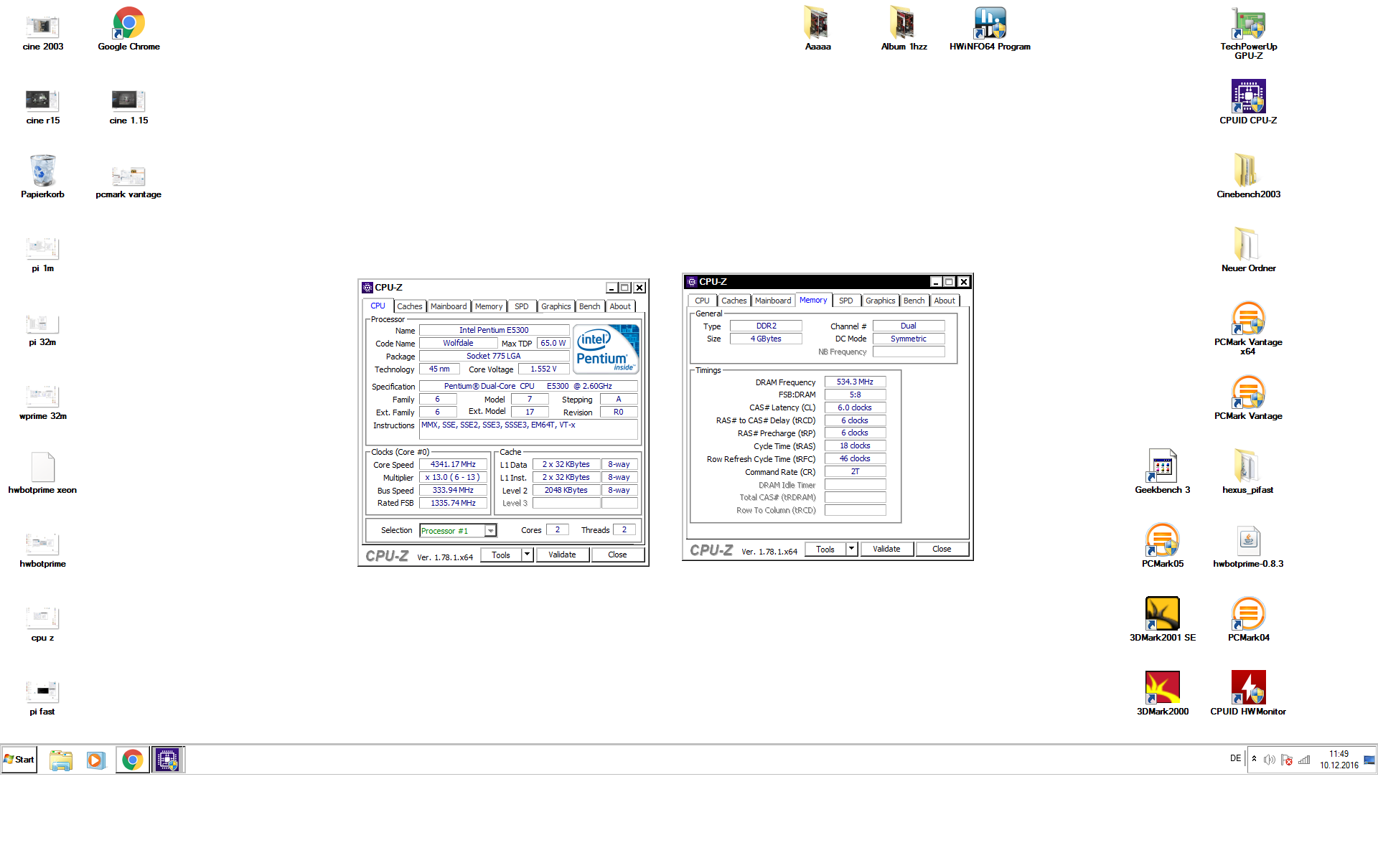Launch the HWiNFO64 Program shortcut
The image size is (1378, 868).
[x=990, y=29]
